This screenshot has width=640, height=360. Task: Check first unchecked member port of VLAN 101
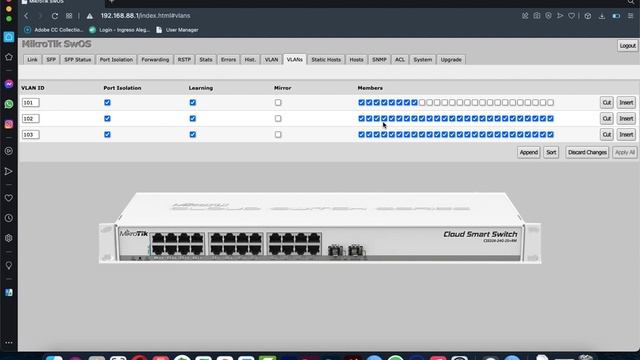coord(422,102)
